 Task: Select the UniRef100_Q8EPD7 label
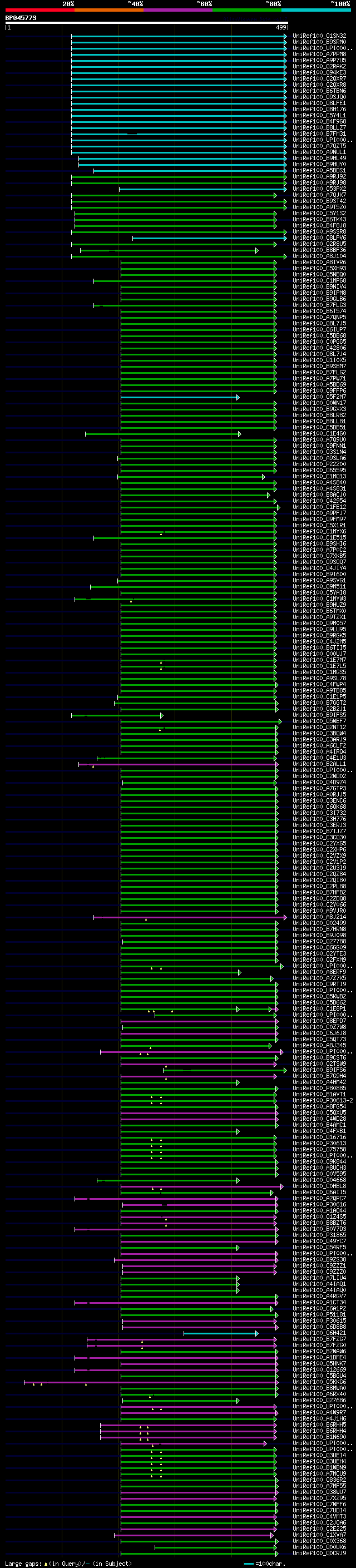(319, 1021)
